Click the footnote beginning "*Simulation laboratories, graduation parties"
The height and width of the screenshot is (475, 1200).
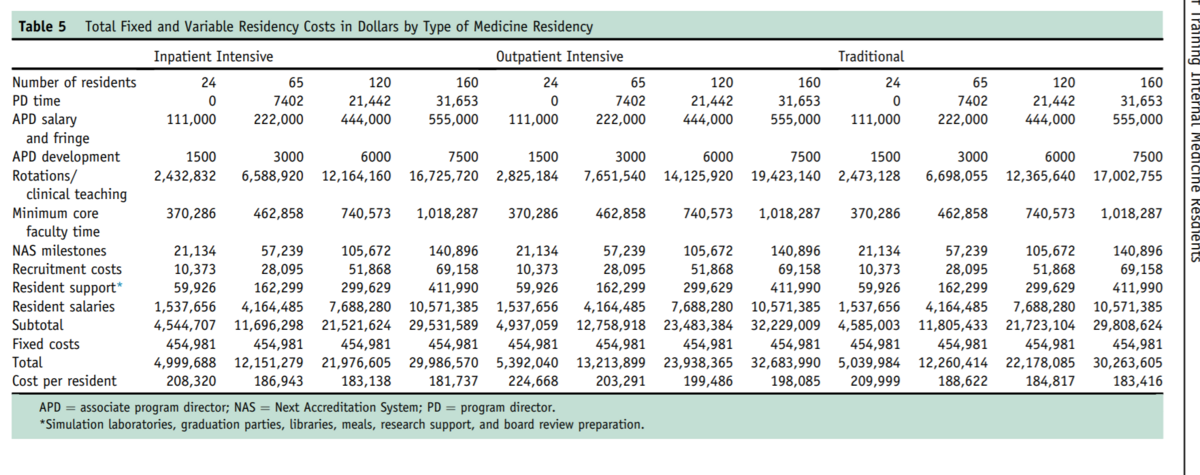click(341, 425)
